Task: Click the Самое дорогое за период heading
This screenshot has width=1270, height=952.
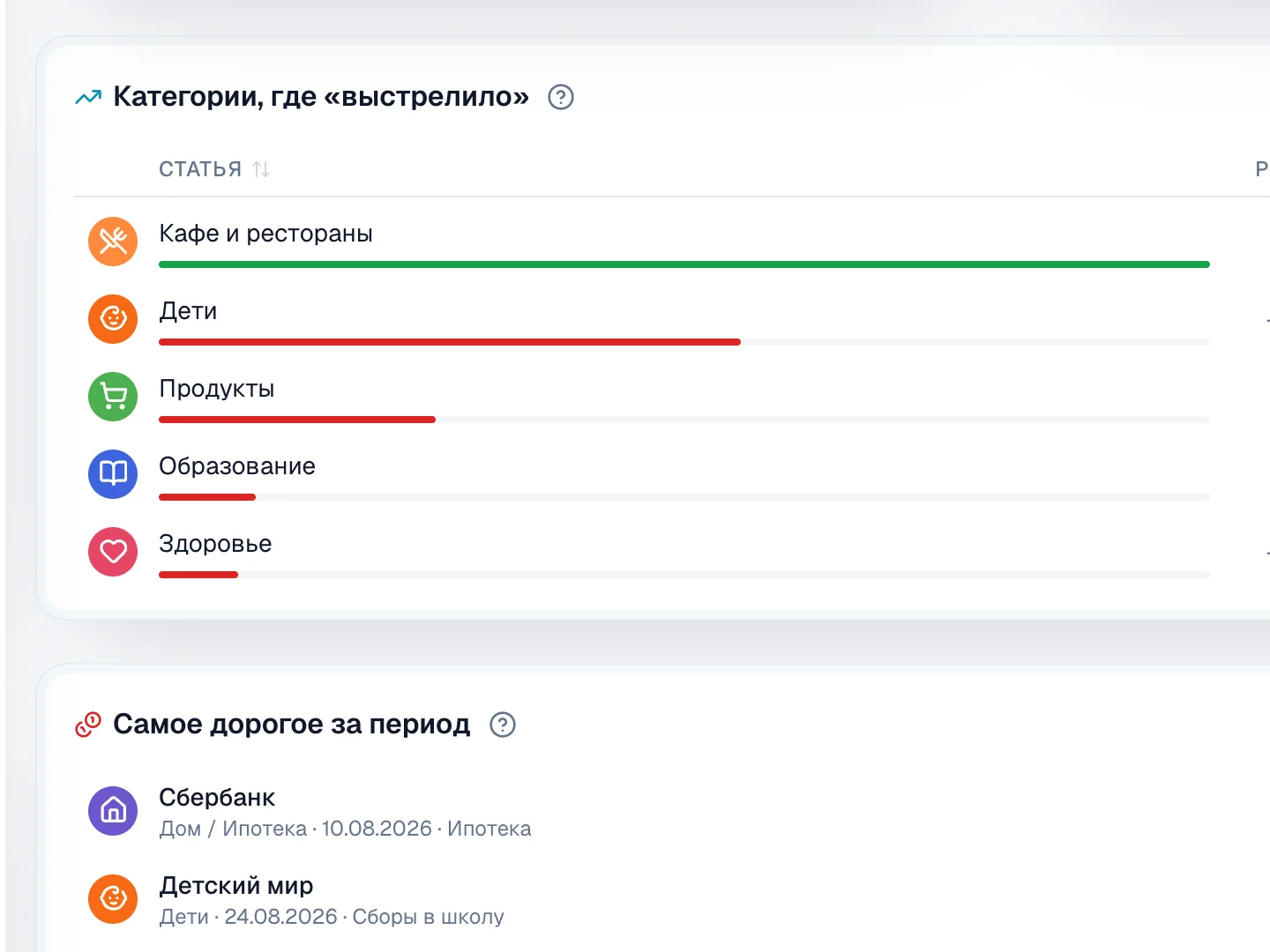Action: pos(292,725)
